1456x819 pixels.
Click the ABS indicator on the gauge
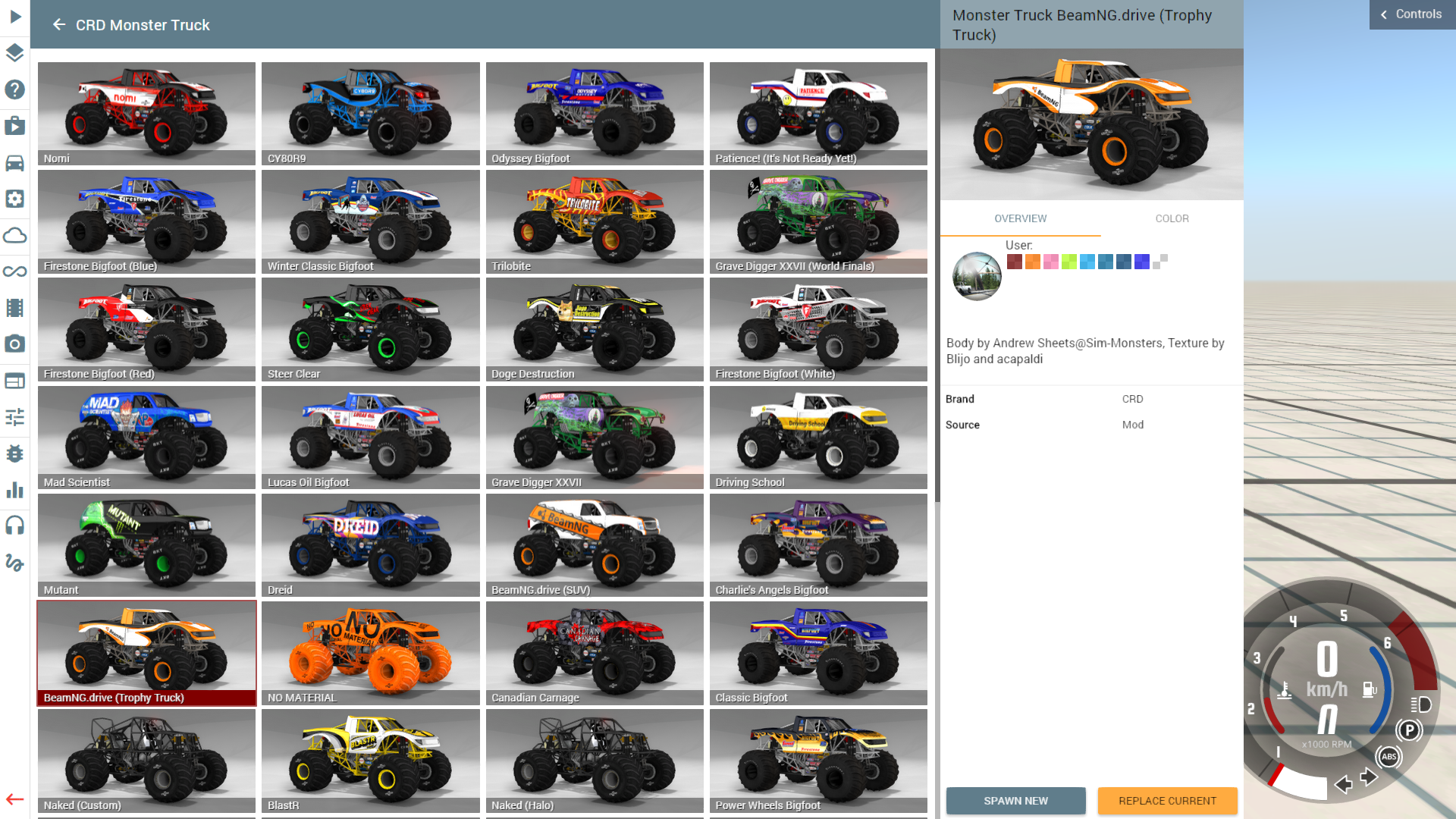(x=1389, y=756)
